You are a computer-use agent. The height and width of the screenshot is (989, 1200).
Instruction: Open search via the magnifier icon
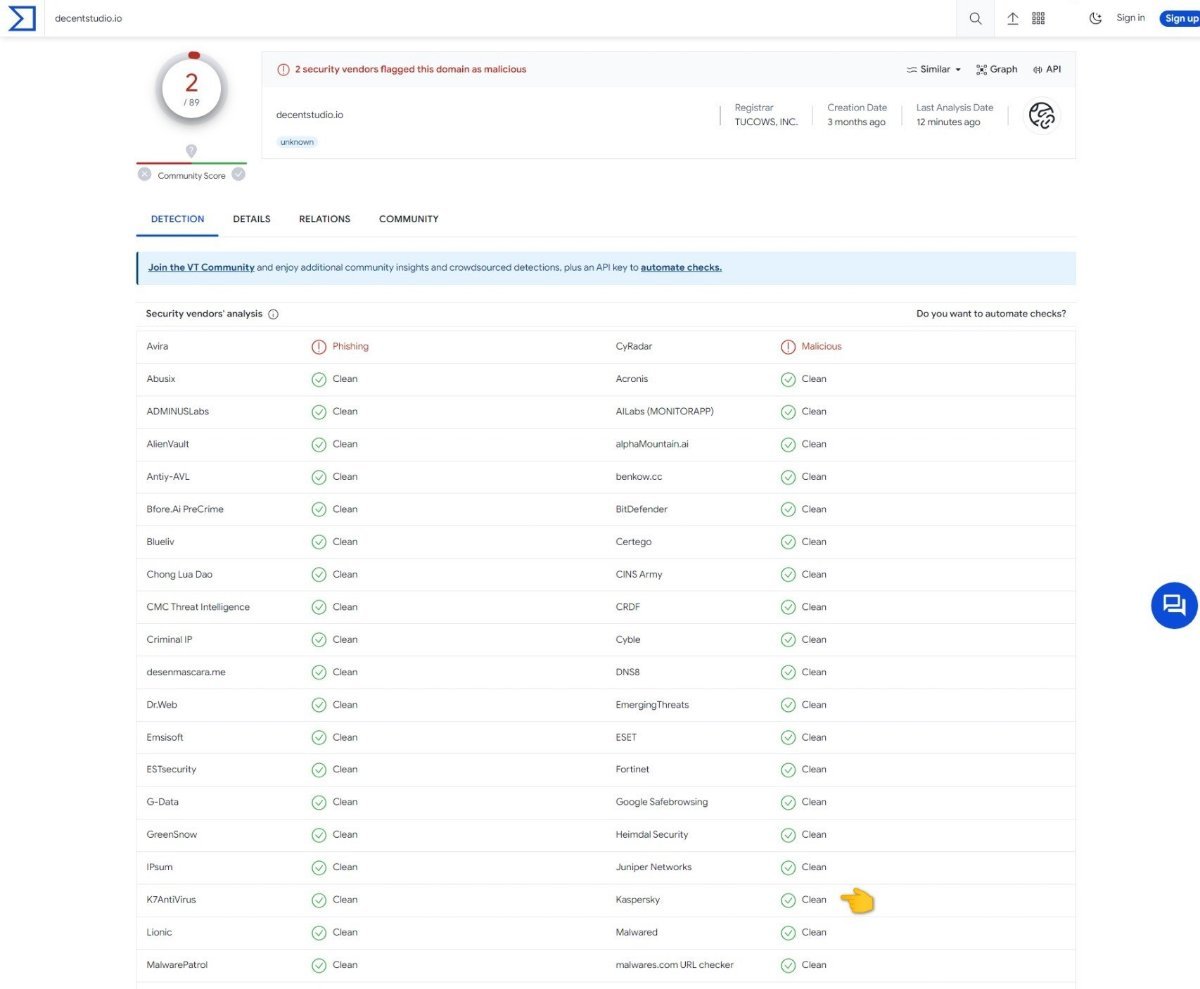coord(976,18)
